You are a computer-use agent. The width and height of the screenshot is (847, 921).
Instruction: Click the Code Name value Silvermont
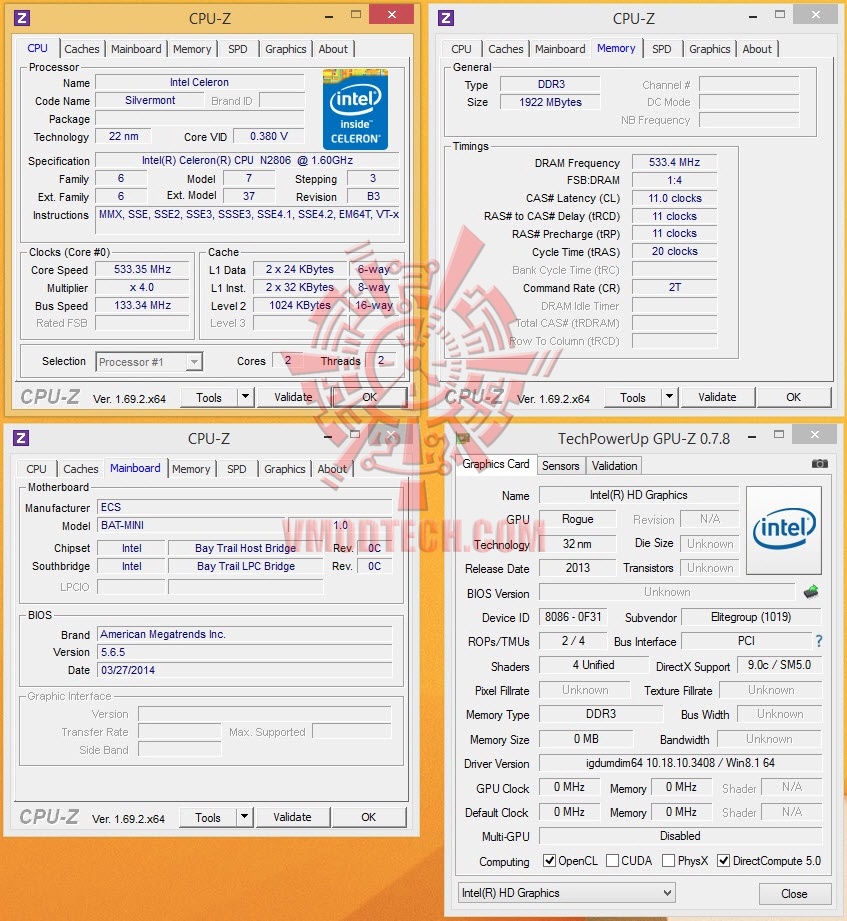150,100
